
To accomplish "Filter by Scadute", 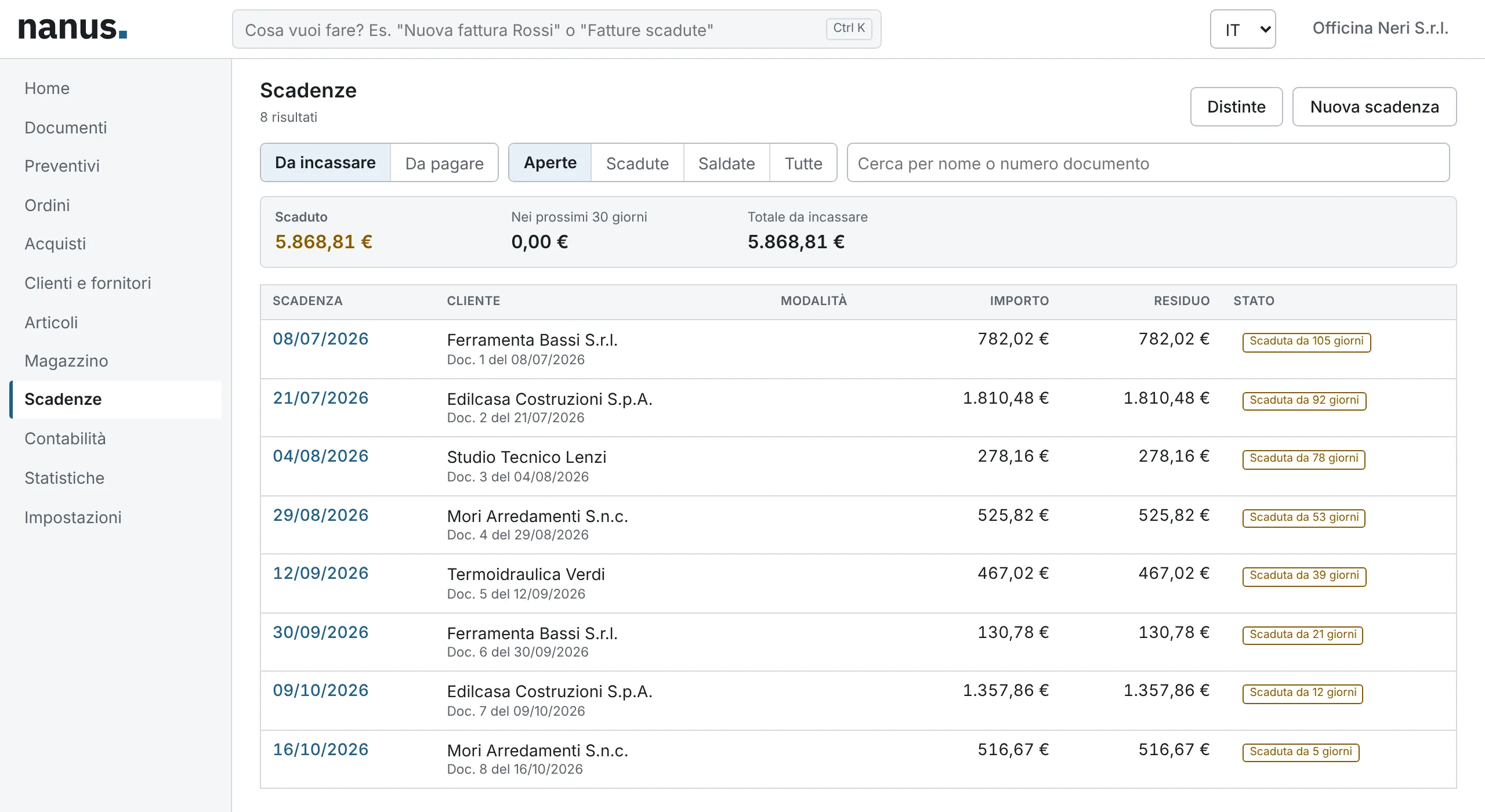I will [x=638, y=163].
